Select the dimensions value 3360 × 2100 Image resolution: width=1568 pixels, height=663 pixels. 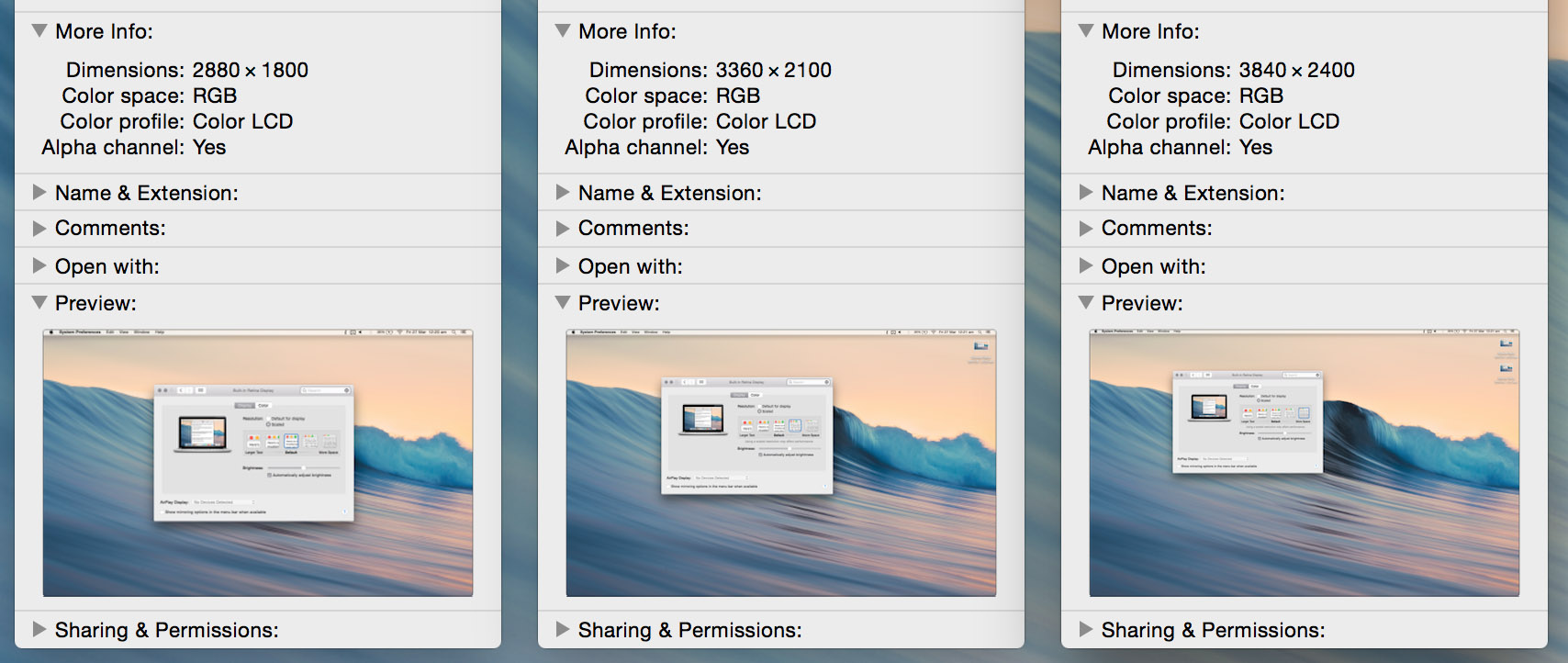click(x=774, y=70)
